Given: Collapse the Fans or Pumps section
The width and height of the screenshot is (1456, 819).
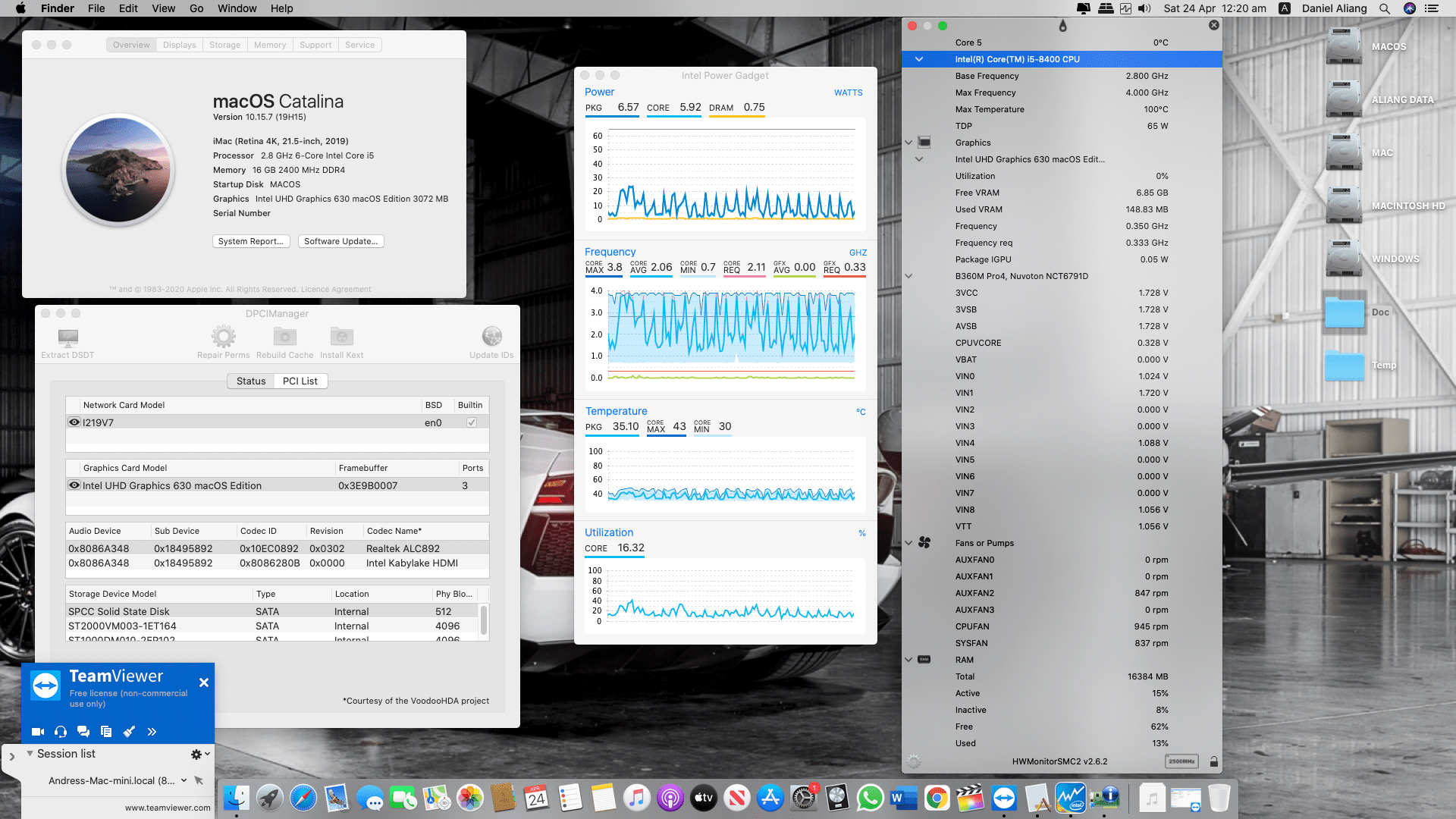Looking at the screenshot, I should [x=908, y=543].
